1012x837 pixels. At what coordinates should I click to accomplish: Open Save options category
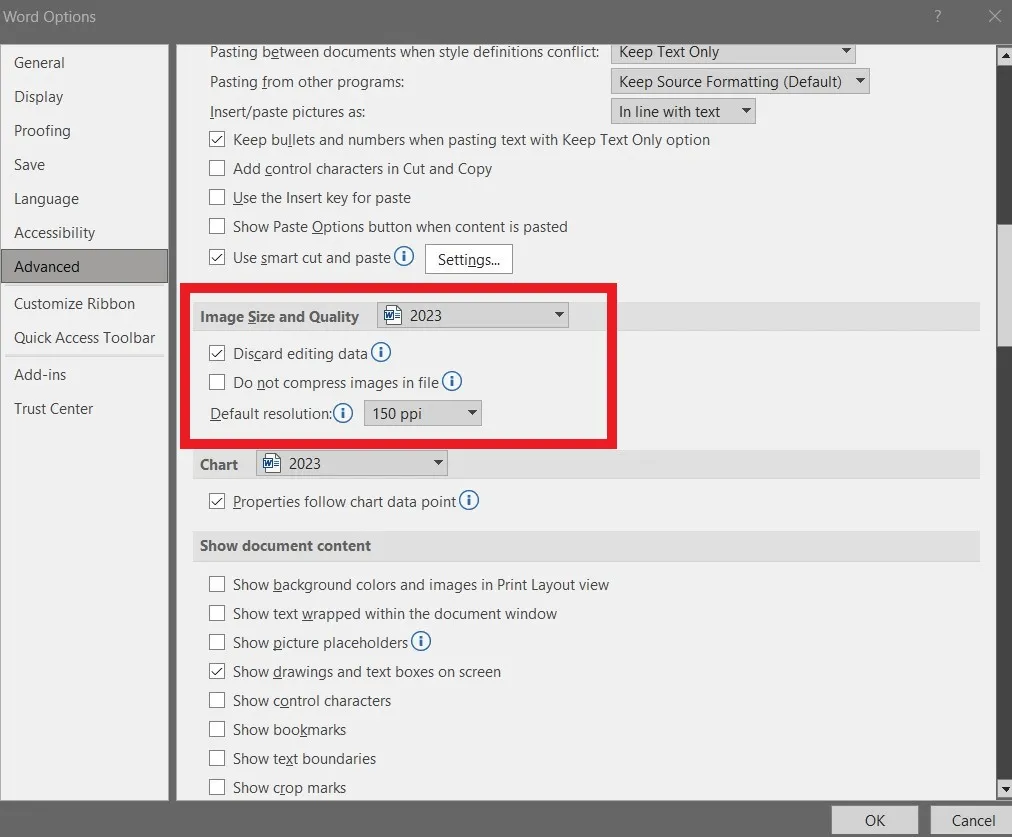[84, 165]
